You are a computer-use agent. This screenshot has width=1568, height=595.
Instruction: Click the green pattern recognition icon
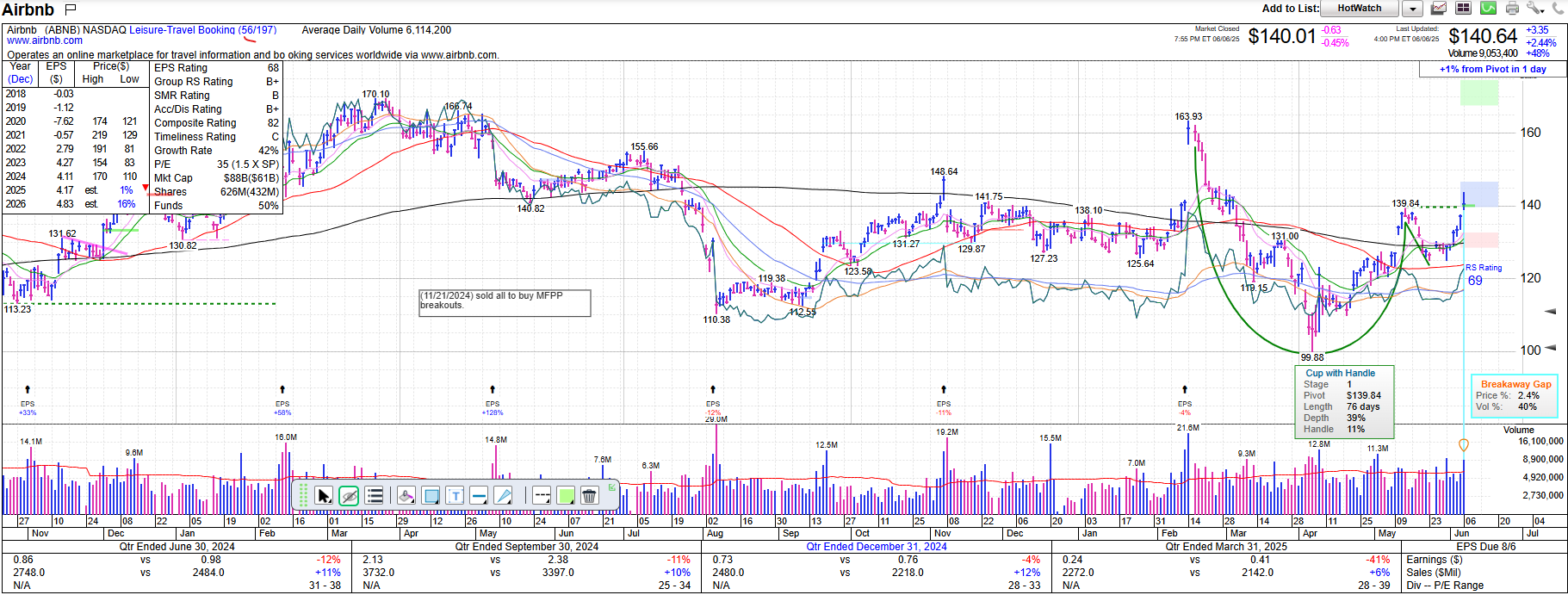coord(1488,9)
